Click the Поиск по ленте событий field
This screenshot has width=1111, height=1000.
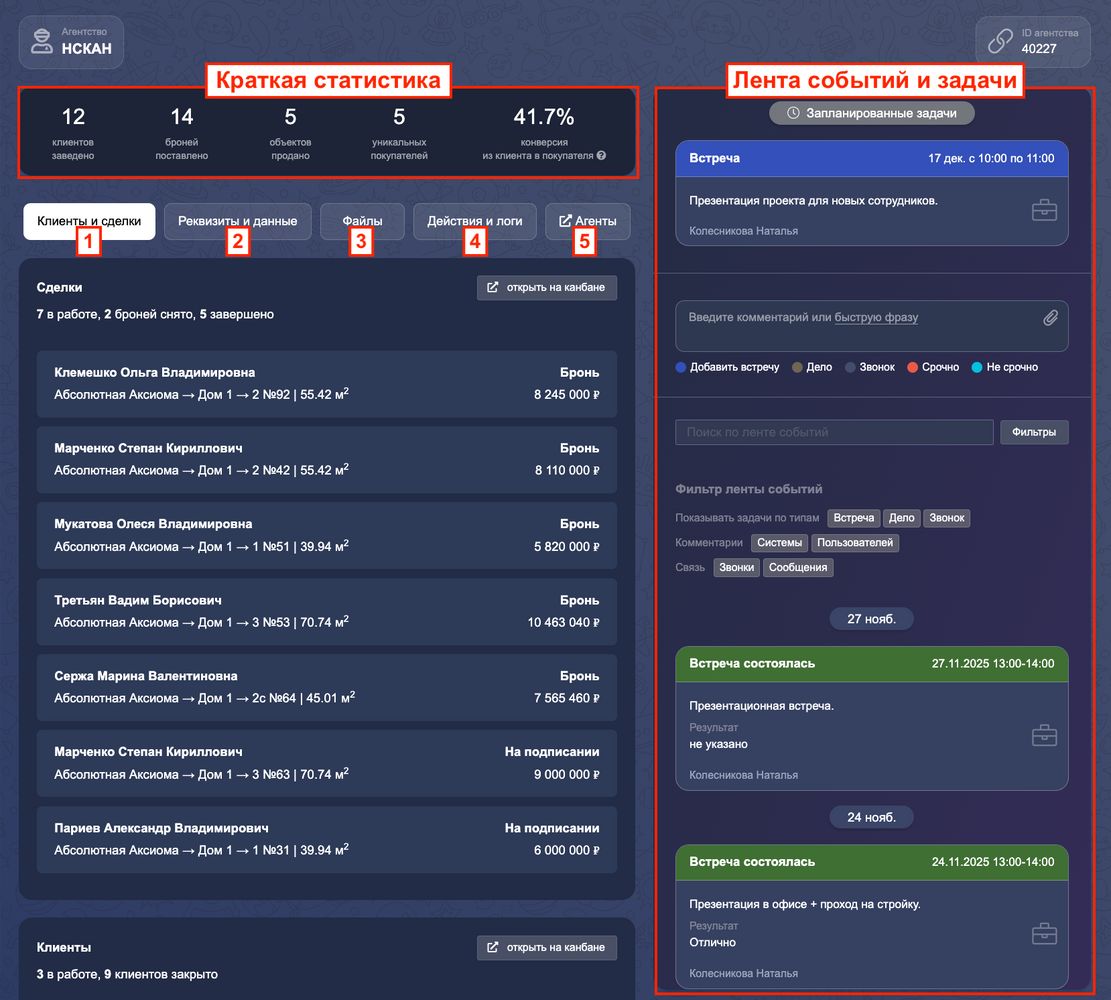(833, 432)
